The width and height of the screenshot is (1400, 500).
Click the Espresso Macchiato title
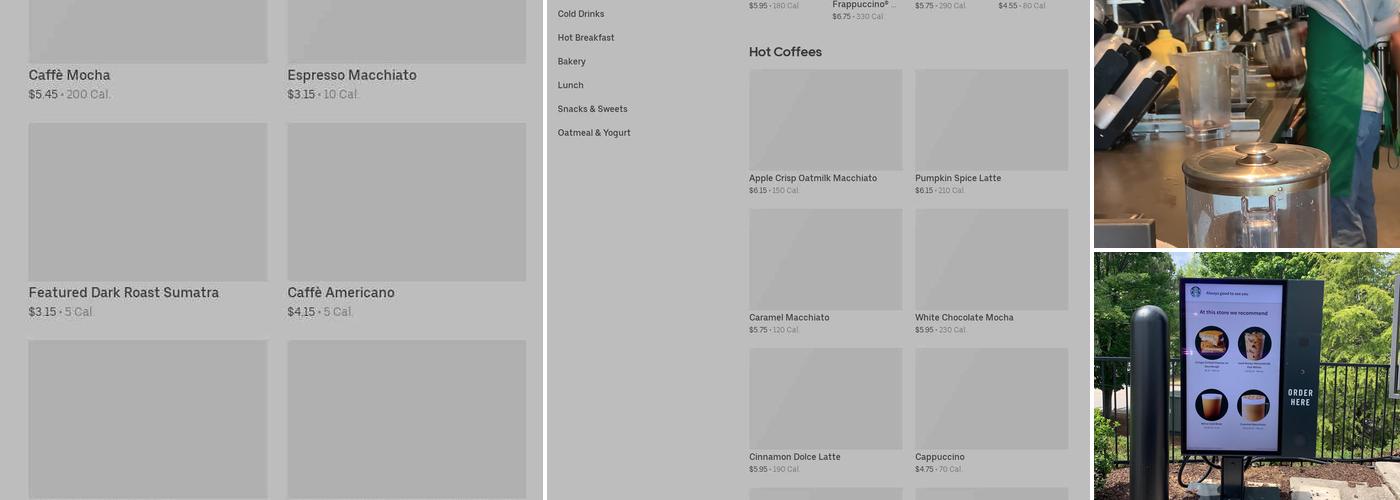(352, 75)
